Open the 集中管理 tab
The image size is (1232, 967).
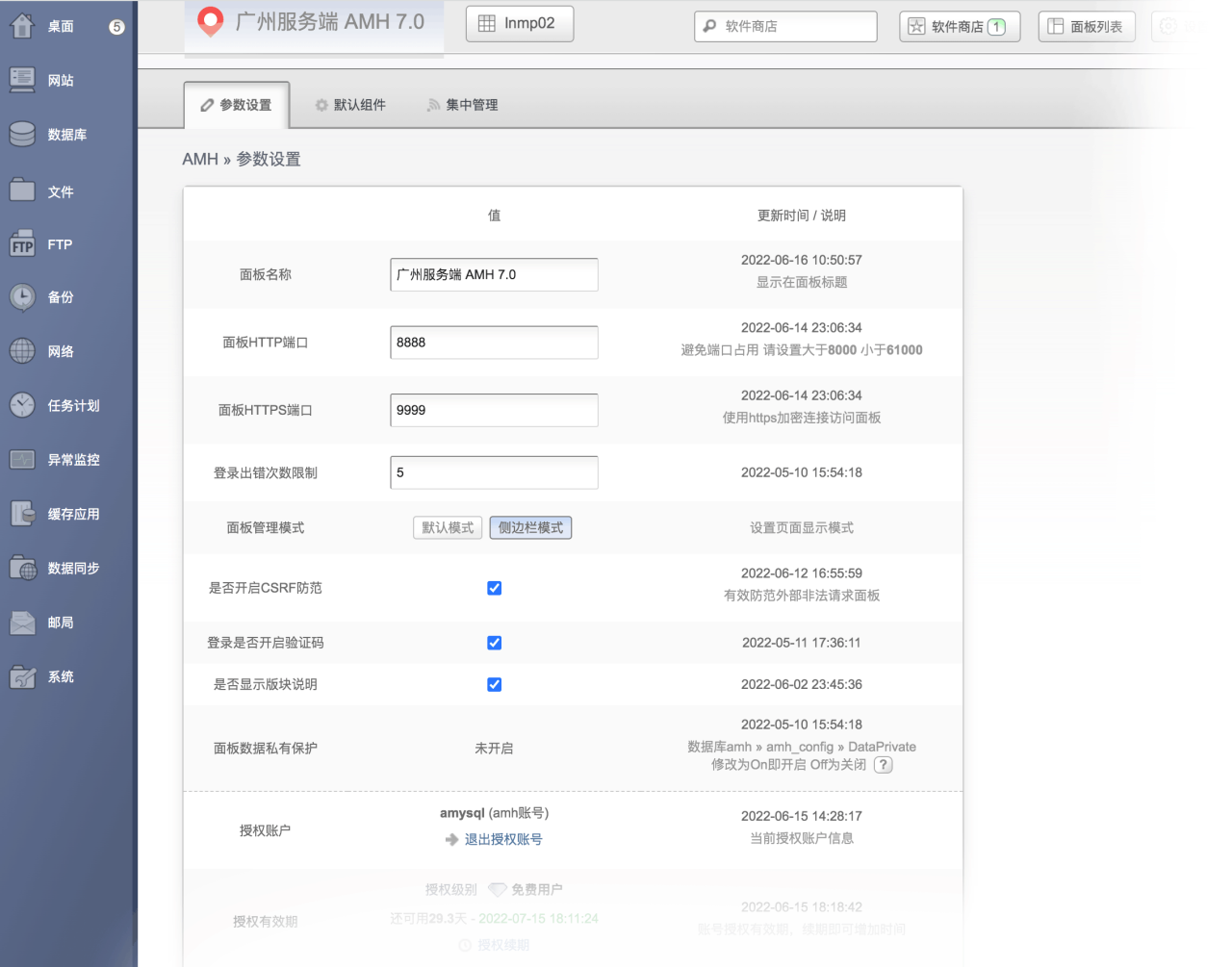(462, 105)
